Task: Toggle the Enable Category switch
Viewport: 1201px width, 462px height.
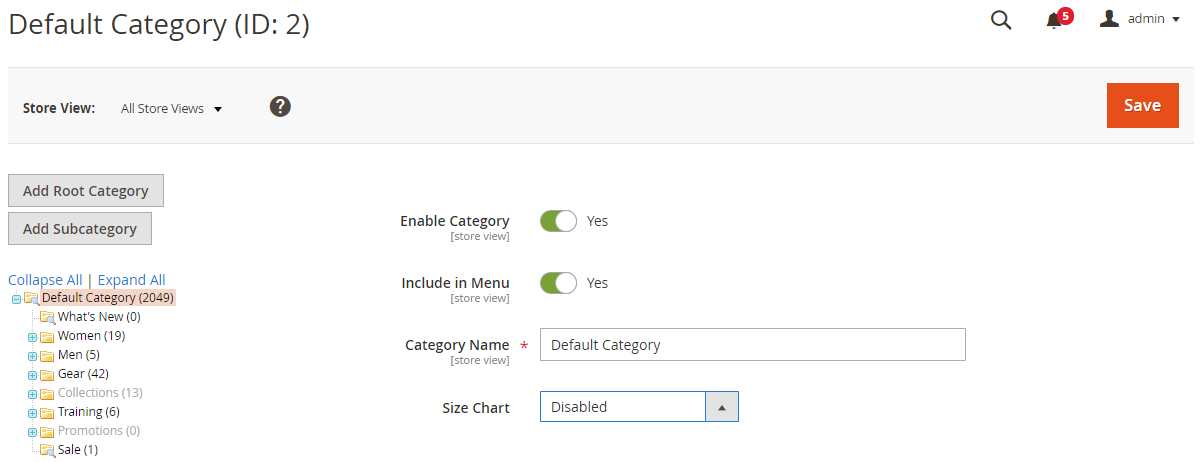Action: coord(558,221)
